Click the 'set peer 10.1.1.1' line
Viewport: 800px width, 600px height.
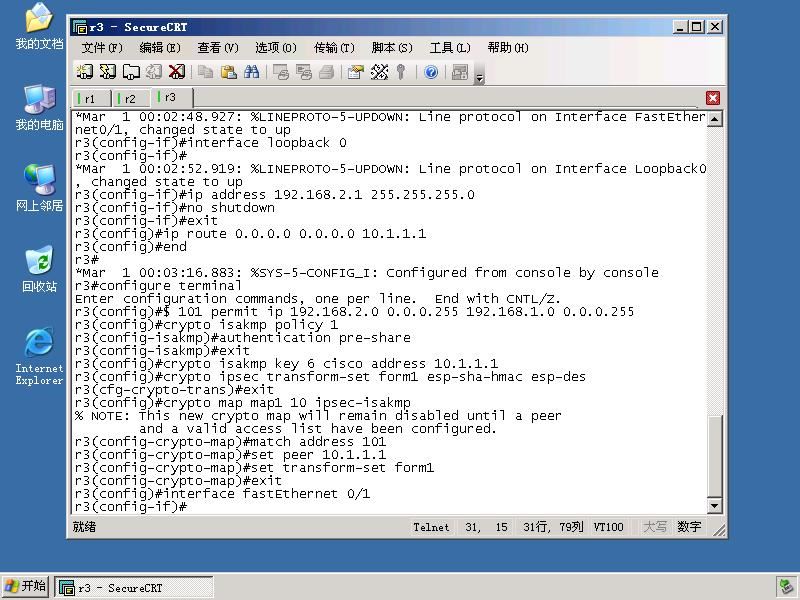(x=230, y=455)
